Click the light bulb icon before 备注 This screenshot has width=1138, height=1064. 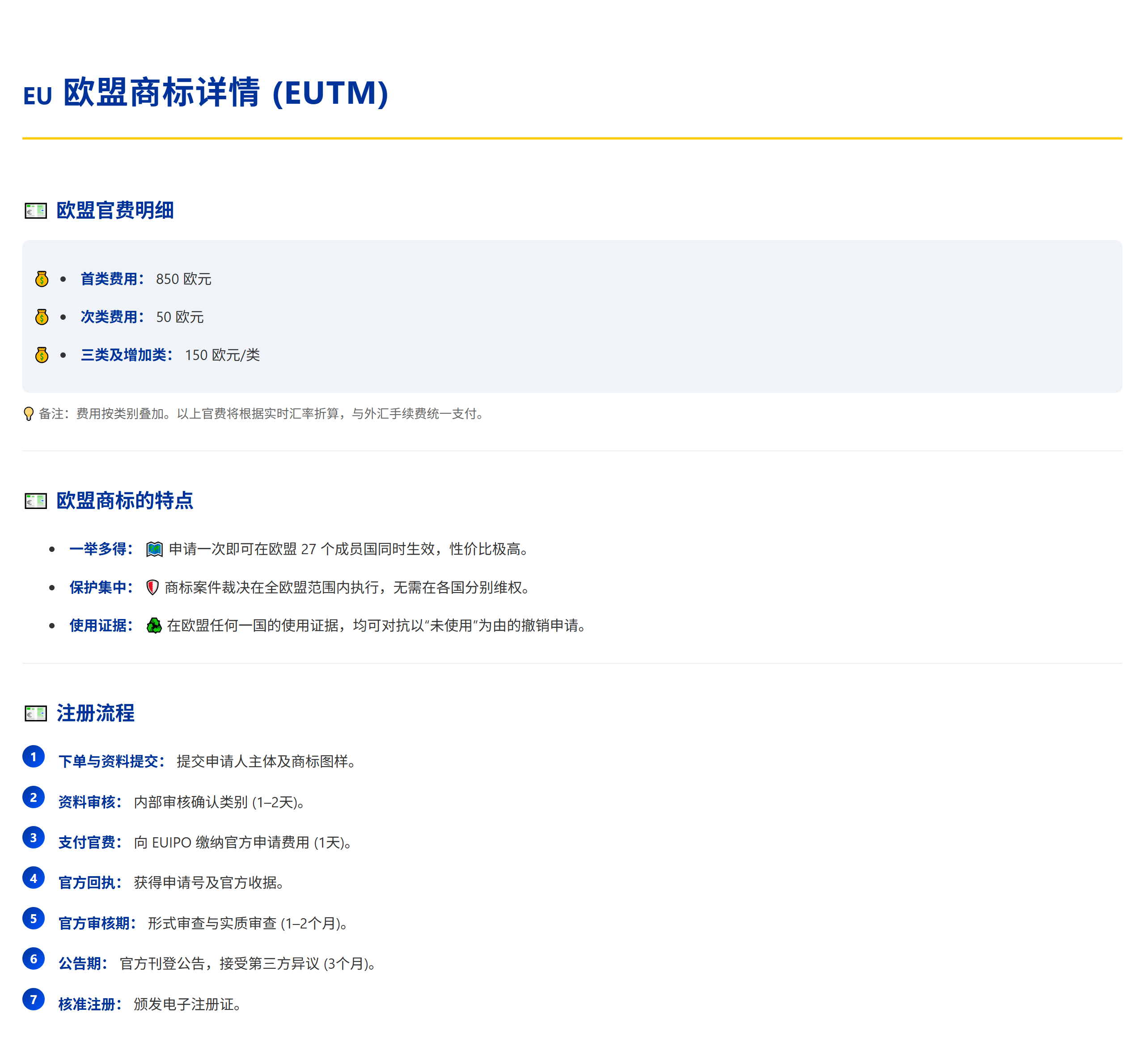[29, 413]
